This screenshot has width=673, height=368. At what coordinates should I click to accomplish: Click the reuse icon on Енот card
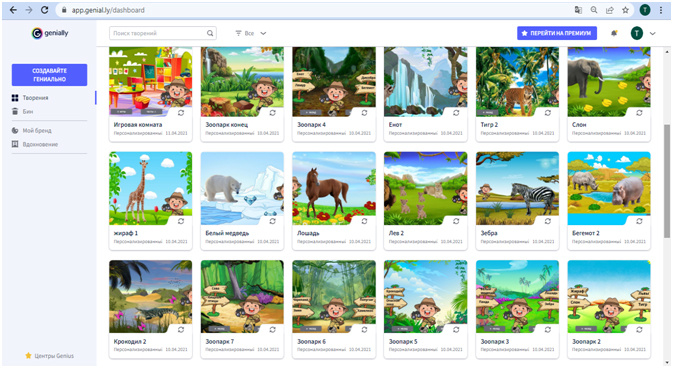click(456, 113)
